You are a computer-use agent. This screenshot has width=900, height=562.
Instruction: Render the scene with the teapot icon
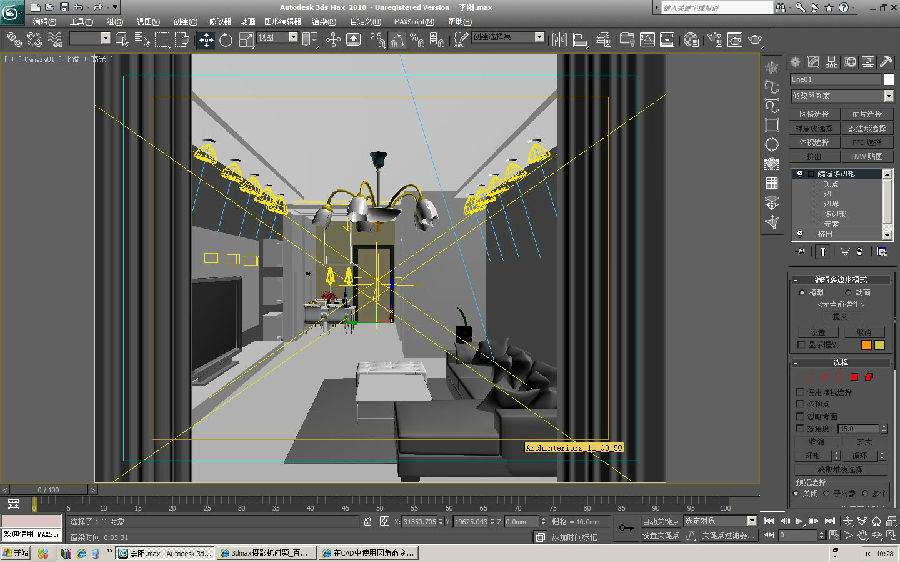pyautogui.click(x=754, y=40)
